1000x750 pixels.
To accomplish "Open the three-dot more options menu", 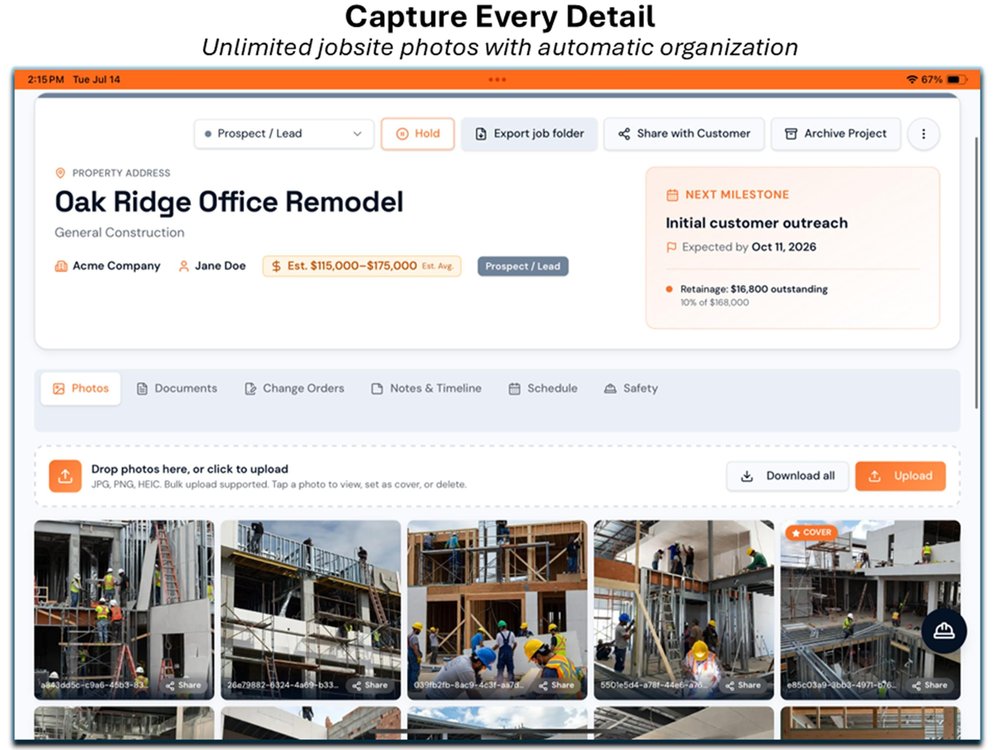I will (923, 134).
